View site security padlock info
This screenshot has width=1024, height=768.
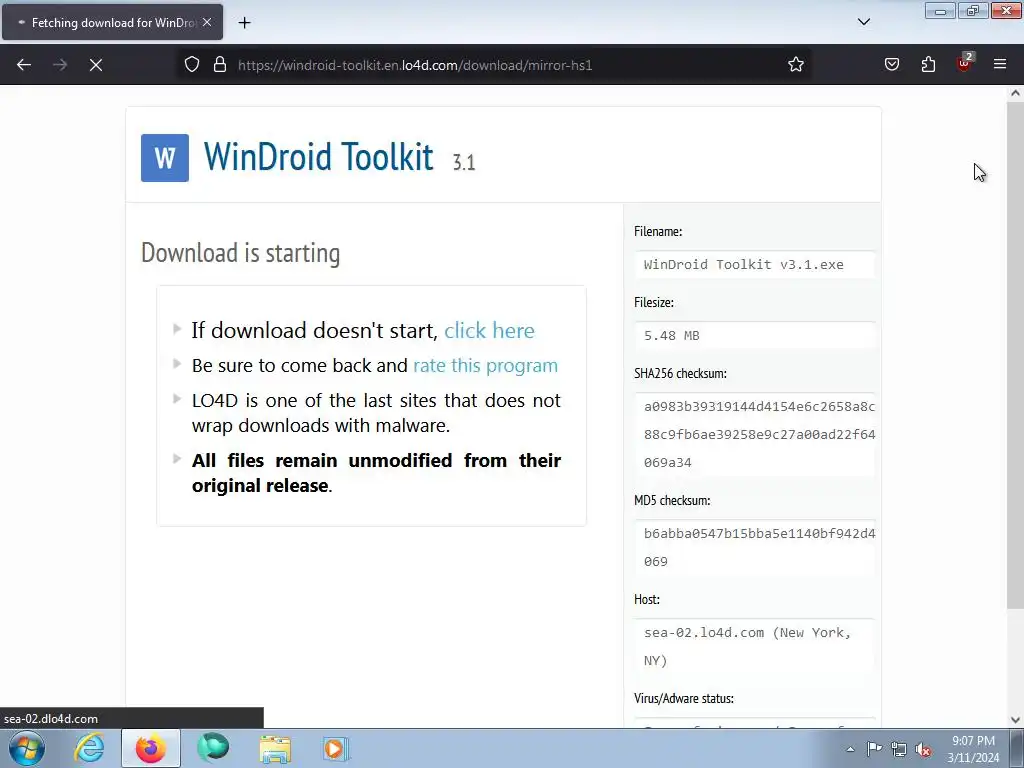point(220,65)
